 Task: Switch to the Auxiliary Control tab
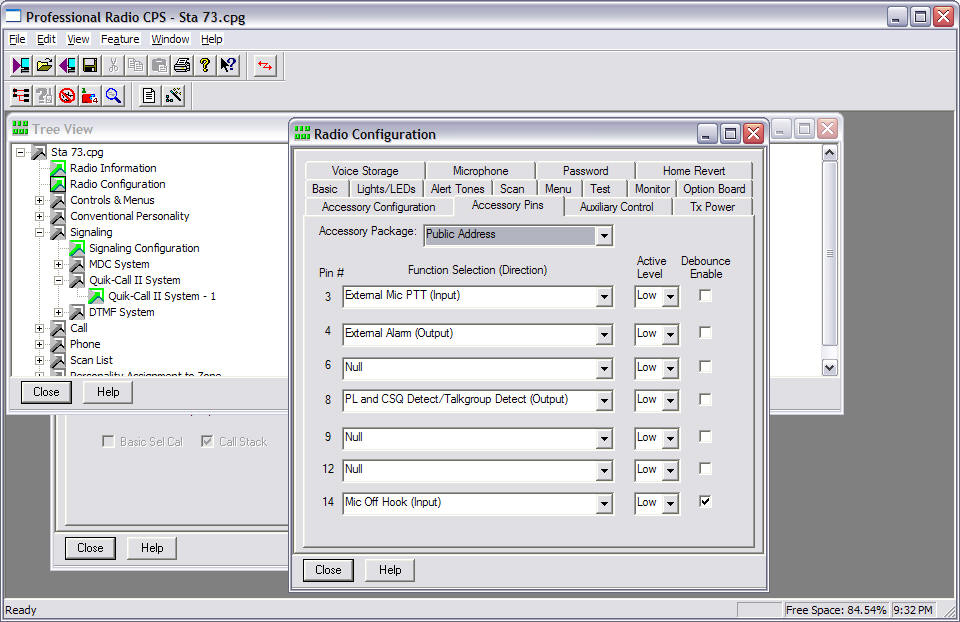point(616,207)
